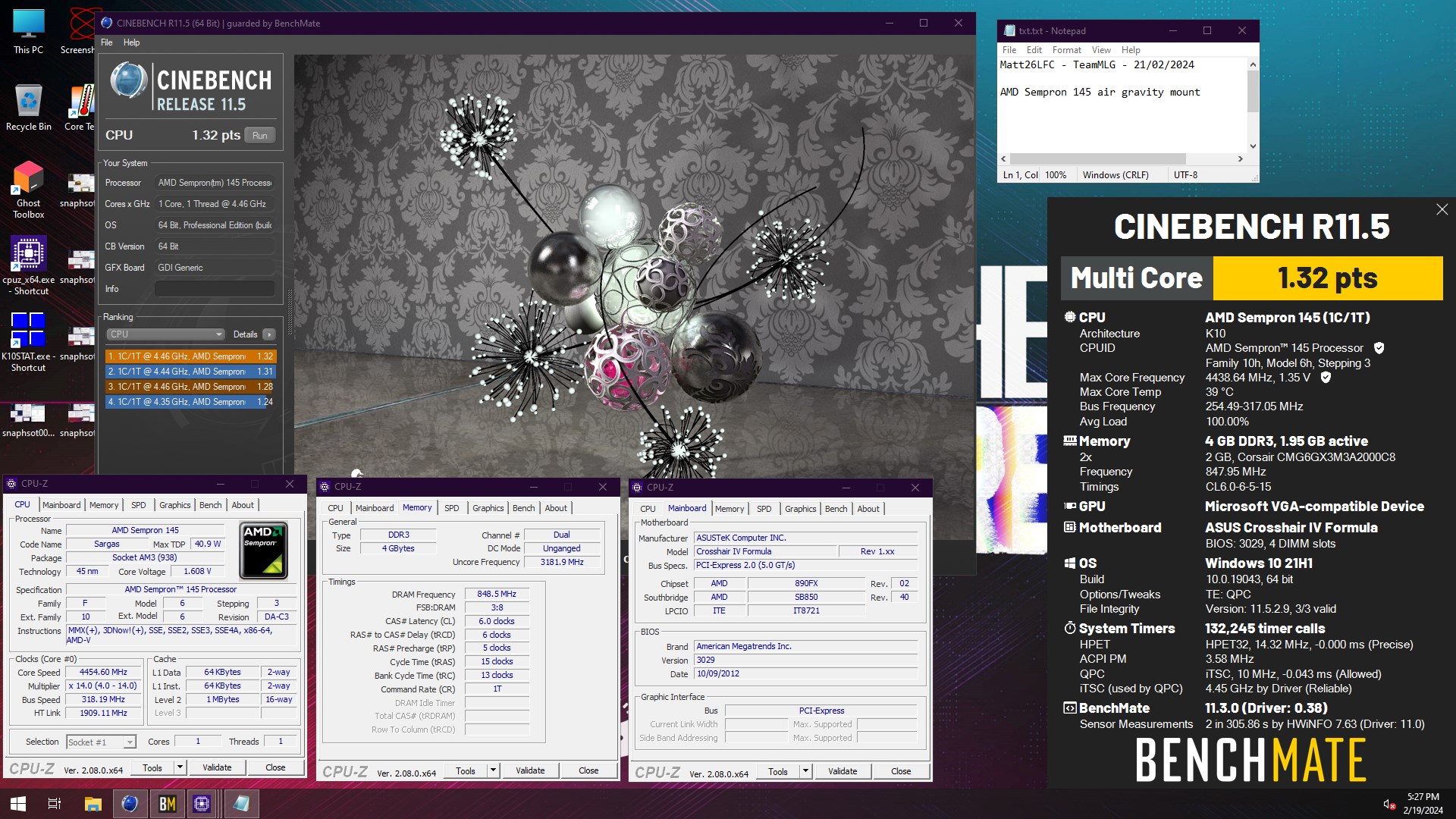Switch to Cinebench taskbar icon
Image resolution: width=1456 pixels, height=819 pixels.
[130, 804]
